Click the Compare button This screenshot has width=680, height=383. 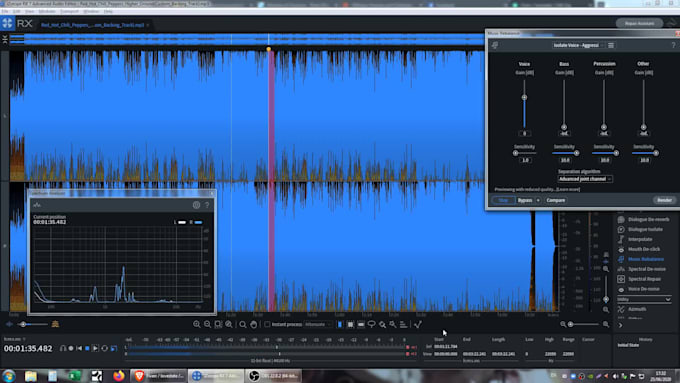[556, 200]
